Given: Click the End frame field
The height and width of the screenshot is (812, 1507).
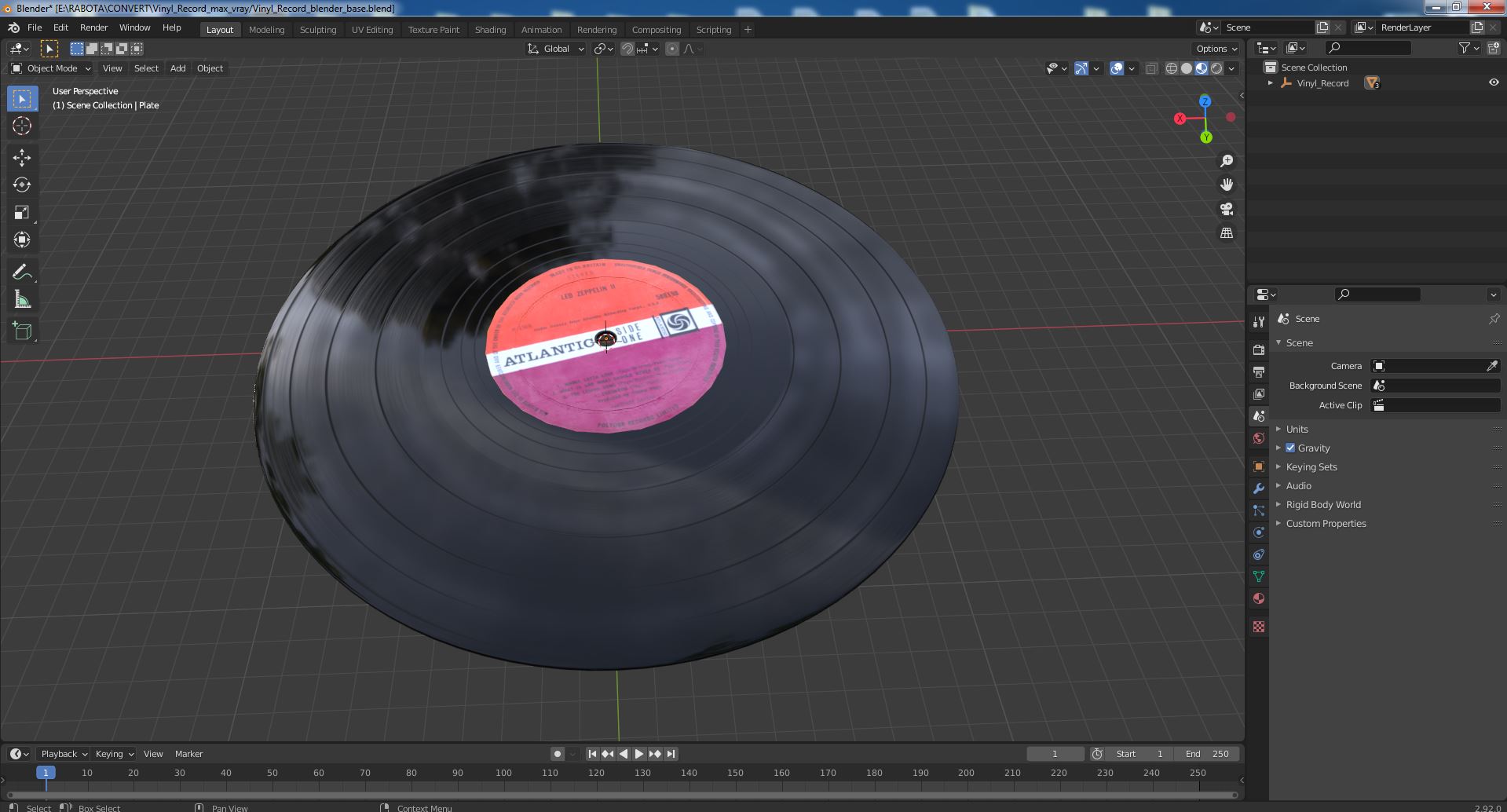Looking at the screenshot, I should click(1207, 754).
